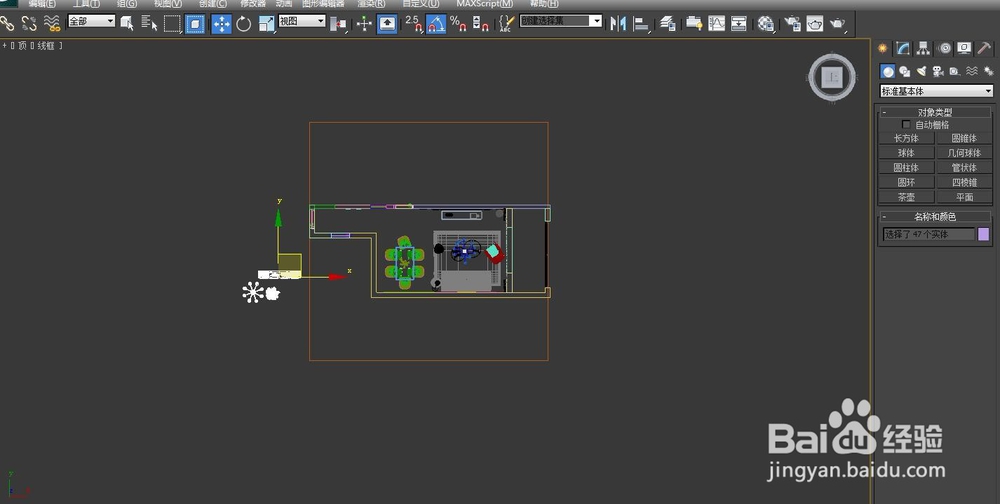Viewport: 1000px width, 504px height.
Task: Choose the Select Object arrow tool
Action: click(x=127, y=24)
